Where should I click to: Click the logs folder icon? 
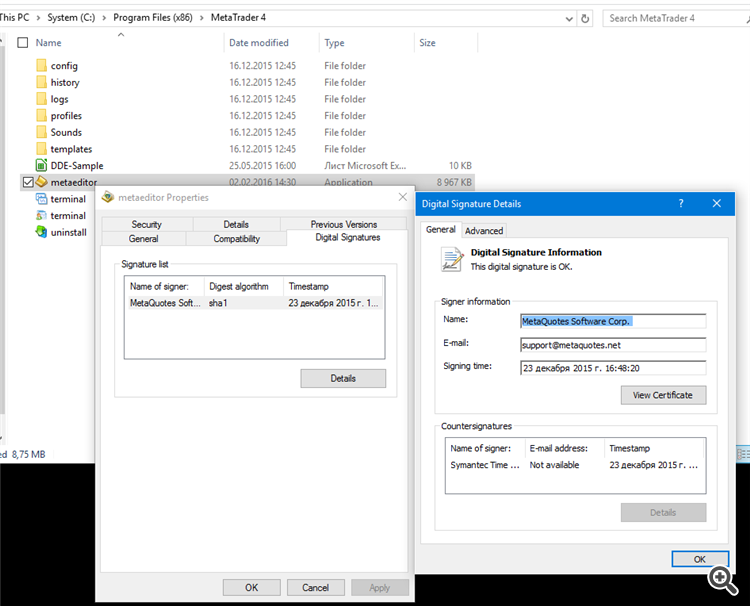coord(42,99)
